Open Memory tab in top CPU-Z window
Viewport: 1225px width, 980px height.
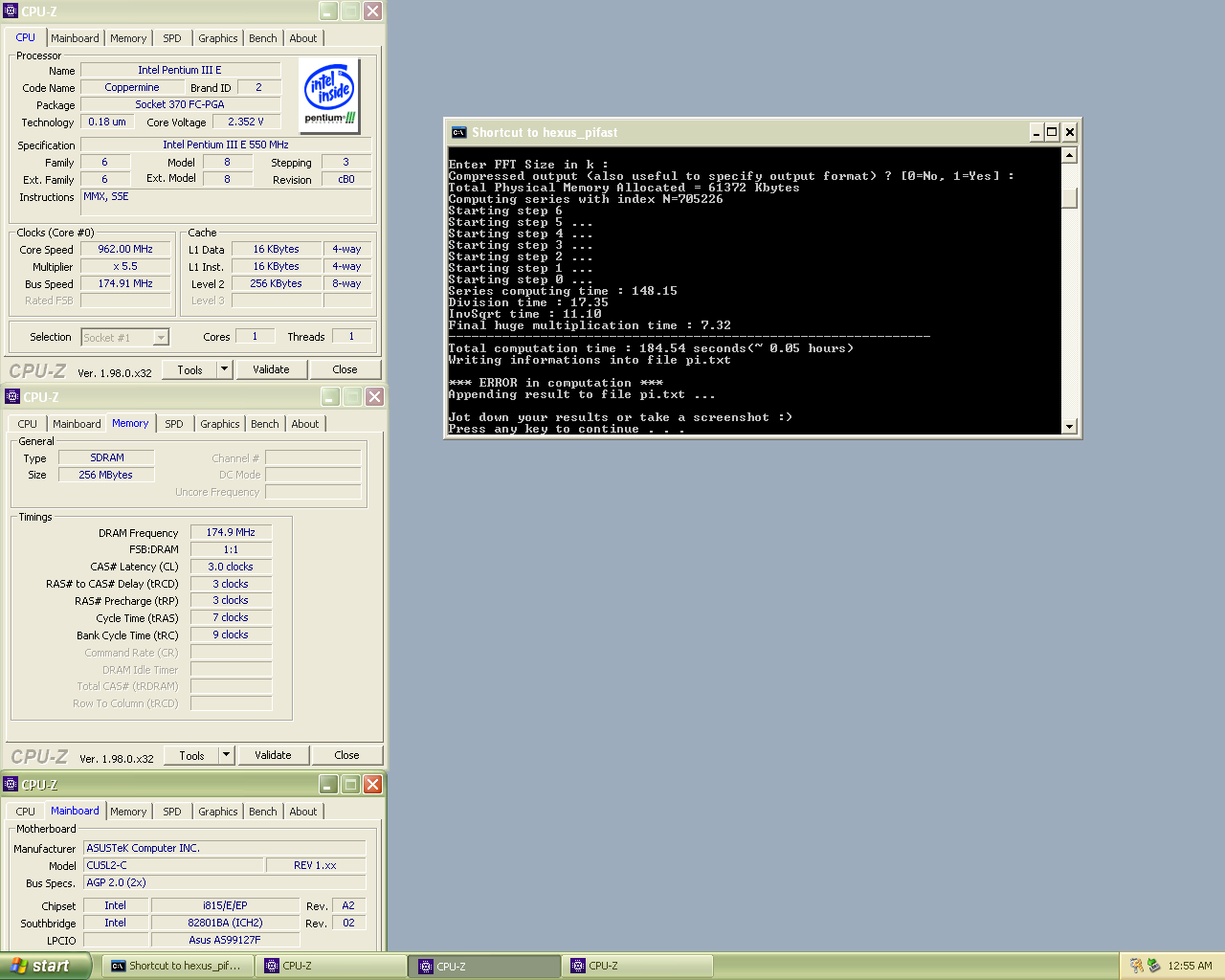point(128,38)
